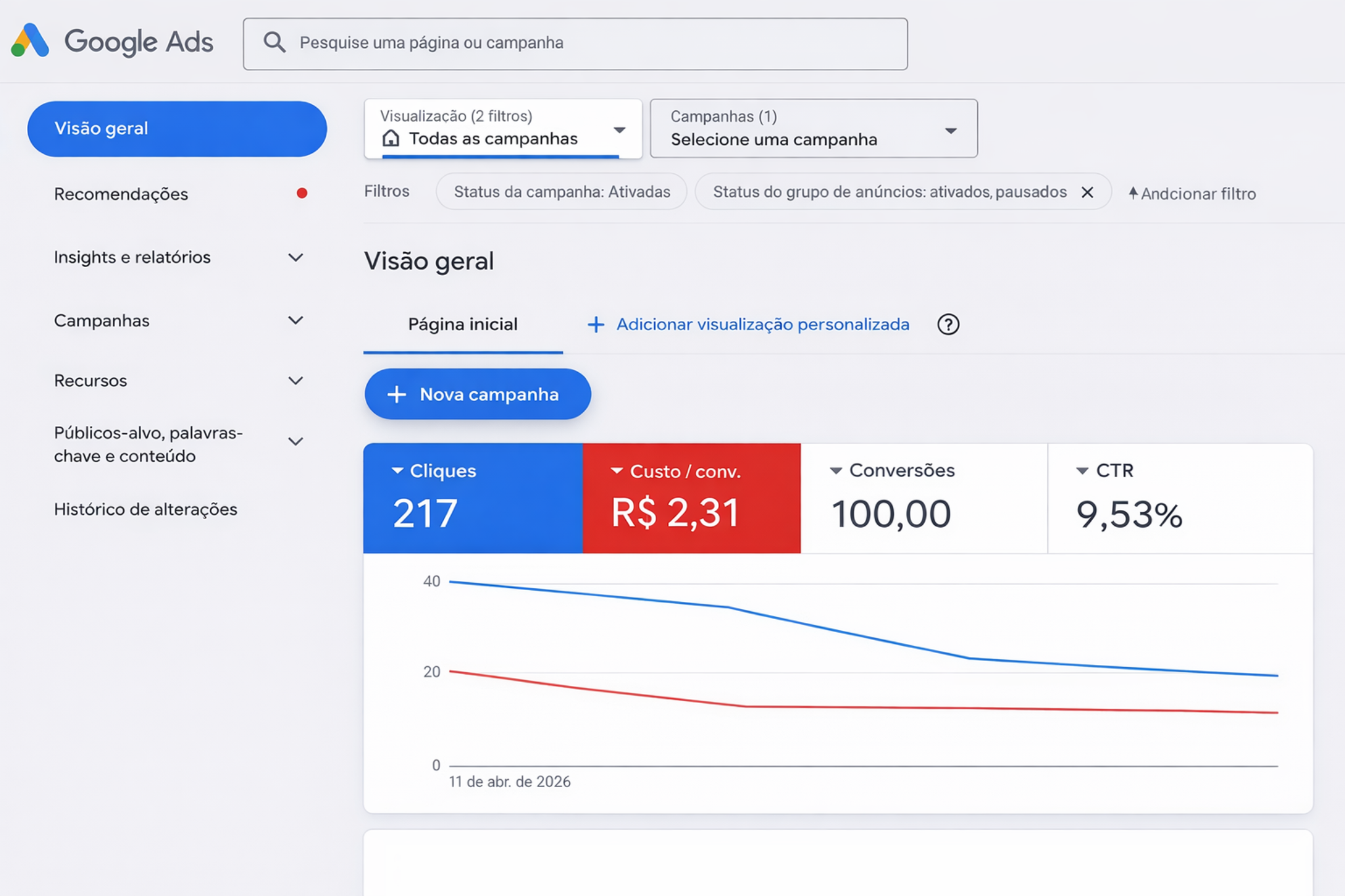Click the home icon in the Visualização selector
This screenshot has width=1345, height=896.
click(391, 139)
